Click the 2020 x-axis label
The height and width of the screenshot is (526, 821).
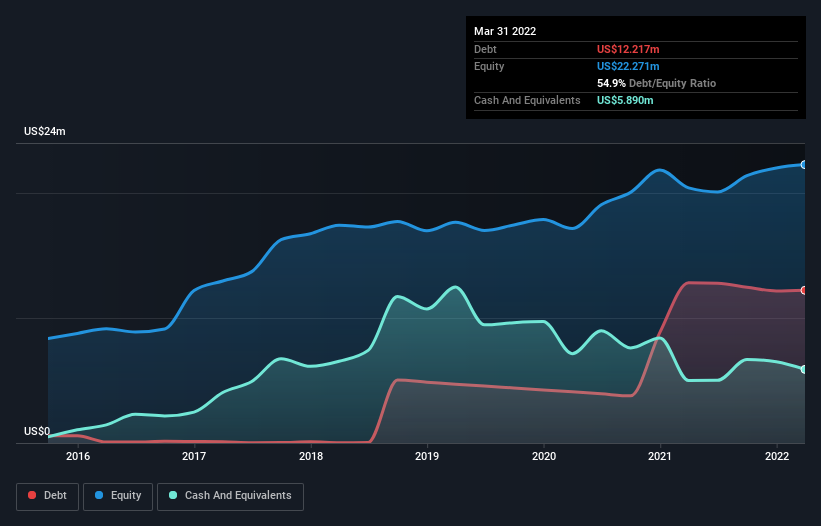[544, 456]
